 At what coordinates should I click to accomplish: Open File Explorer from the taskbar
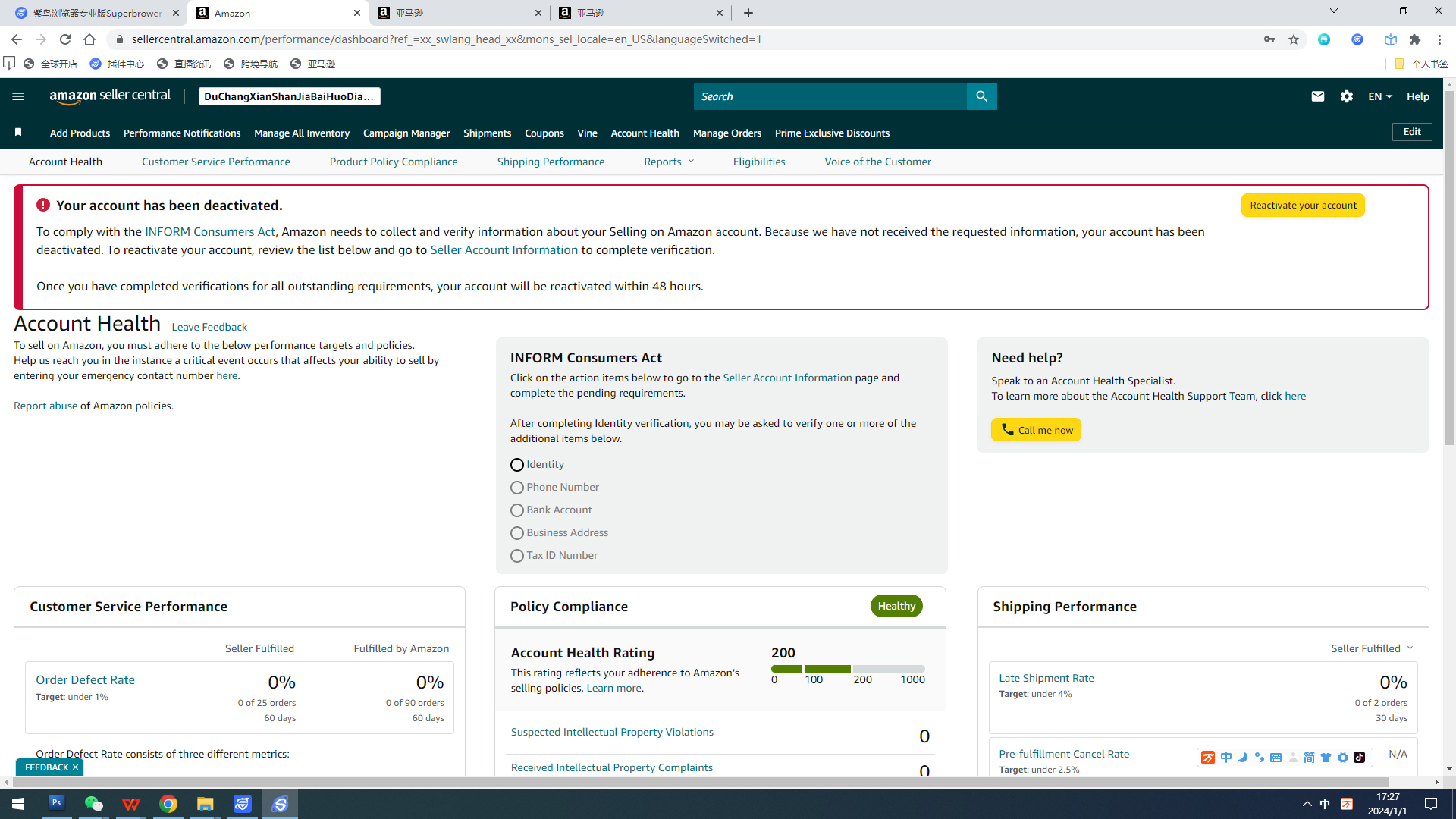click(205, 804)
